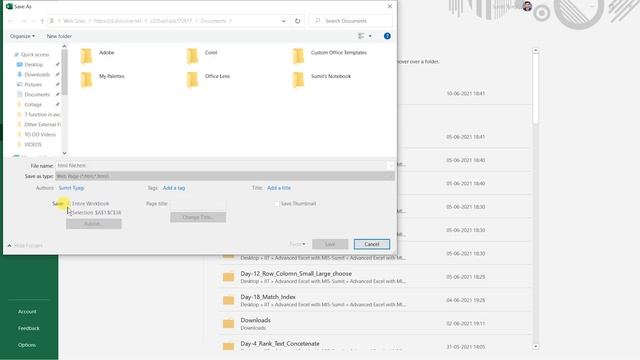640x360 pixels.
Task: Open the Corel folder
Action: (x=202, y=55)
